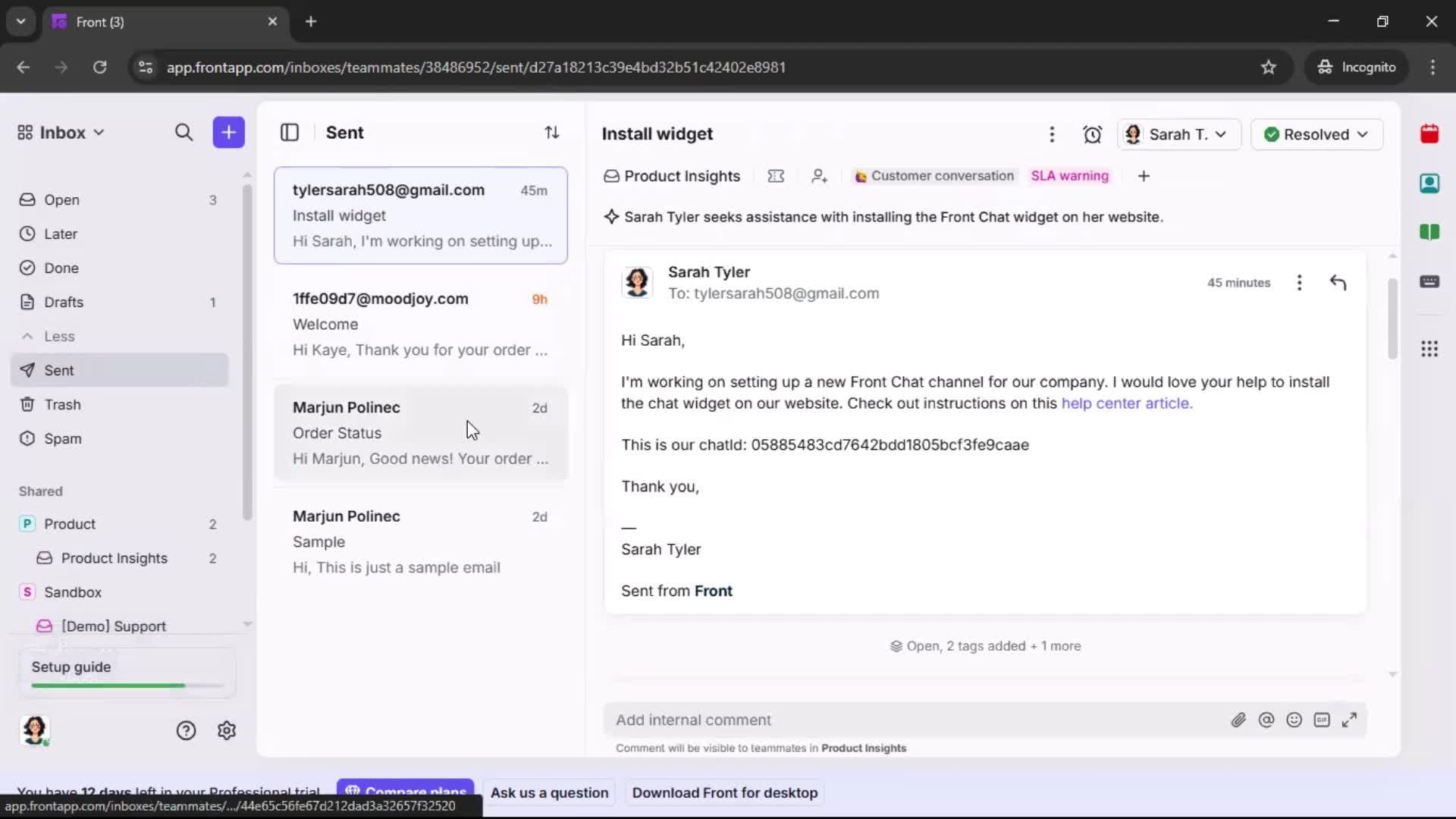The image size is (1456, 819).
Task: Expand the internal comment composer
Action: point(1349,720)
